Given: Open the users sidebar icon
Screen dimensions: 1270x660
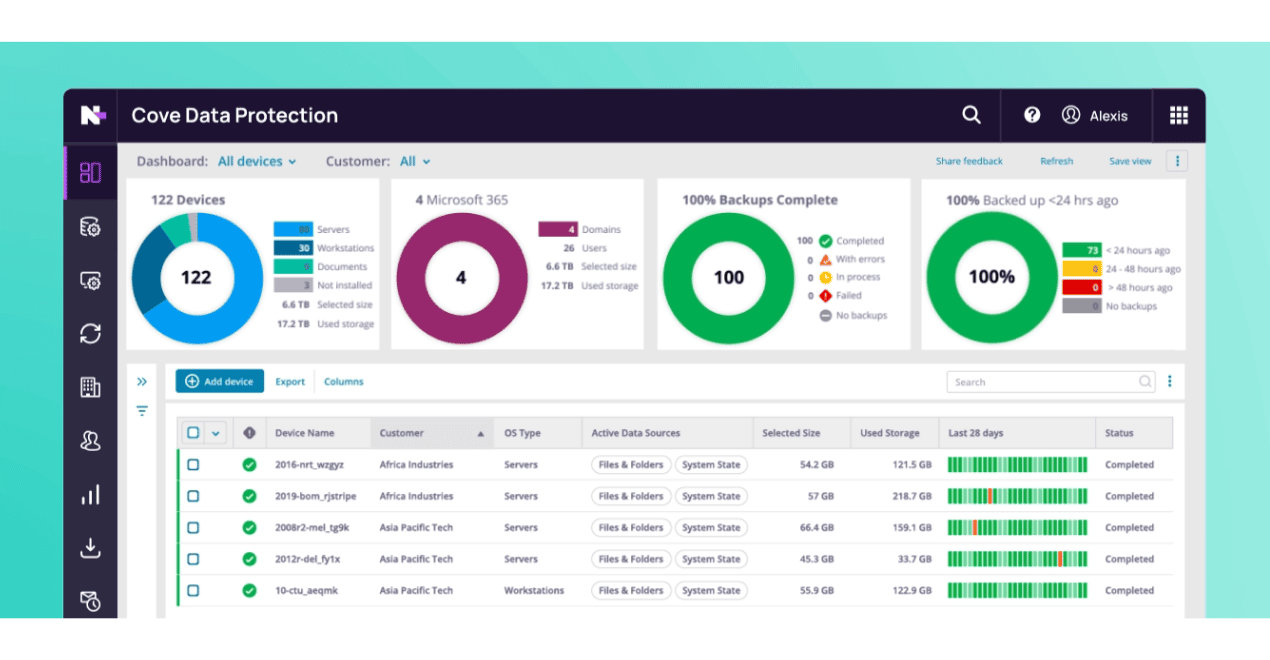Looking at the screenshot, I should pyautogui.click(x=90, y=440).
